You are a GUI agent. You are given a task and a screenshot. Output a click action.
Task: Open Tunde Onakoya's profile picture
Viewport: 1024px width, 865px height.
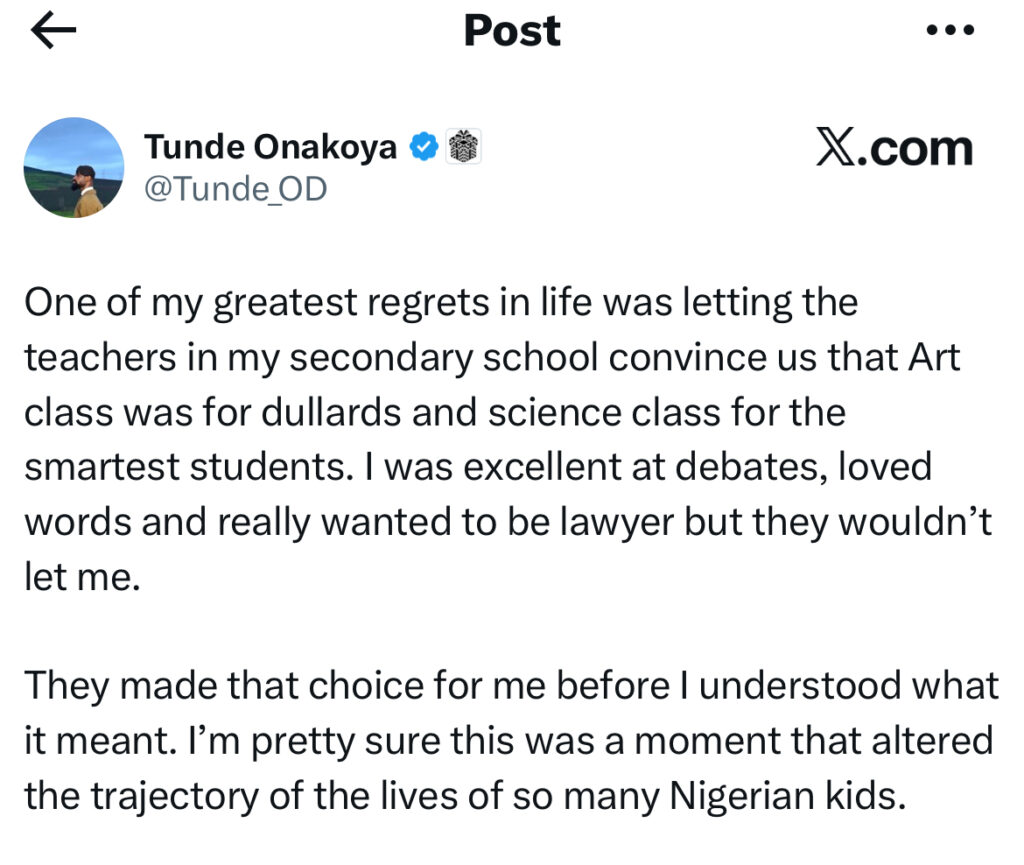point(75,167)
